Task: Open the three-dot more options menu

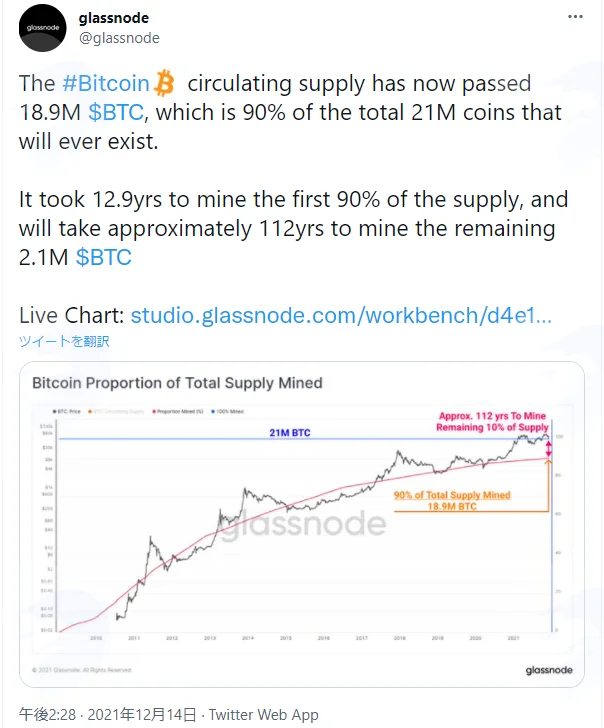Action: (x=575, y=17)
